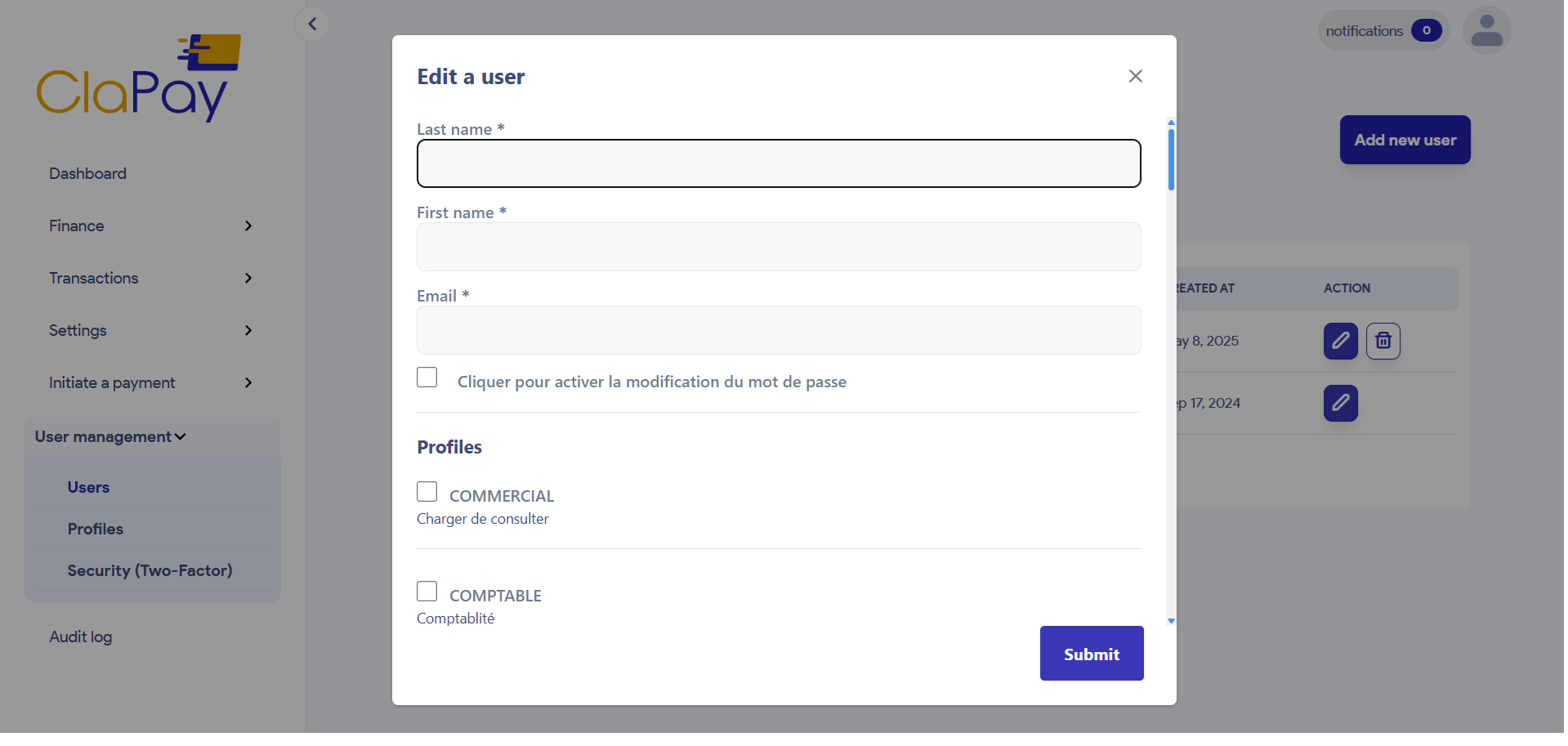Open the profile avatar in the top right
1568x746 pixels.
click(1485, 29)
